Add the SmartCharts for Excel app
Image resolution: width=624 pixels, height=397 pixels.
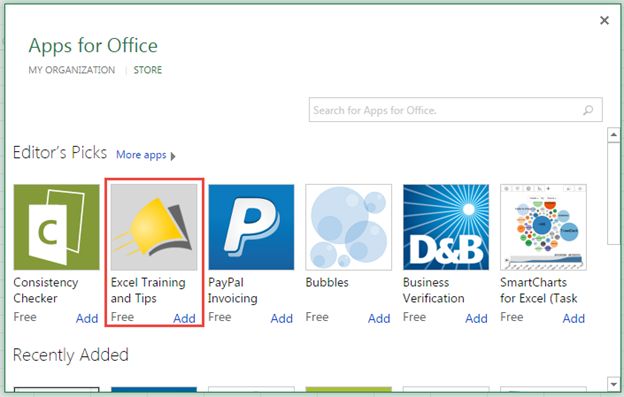[x=573, y=318]
